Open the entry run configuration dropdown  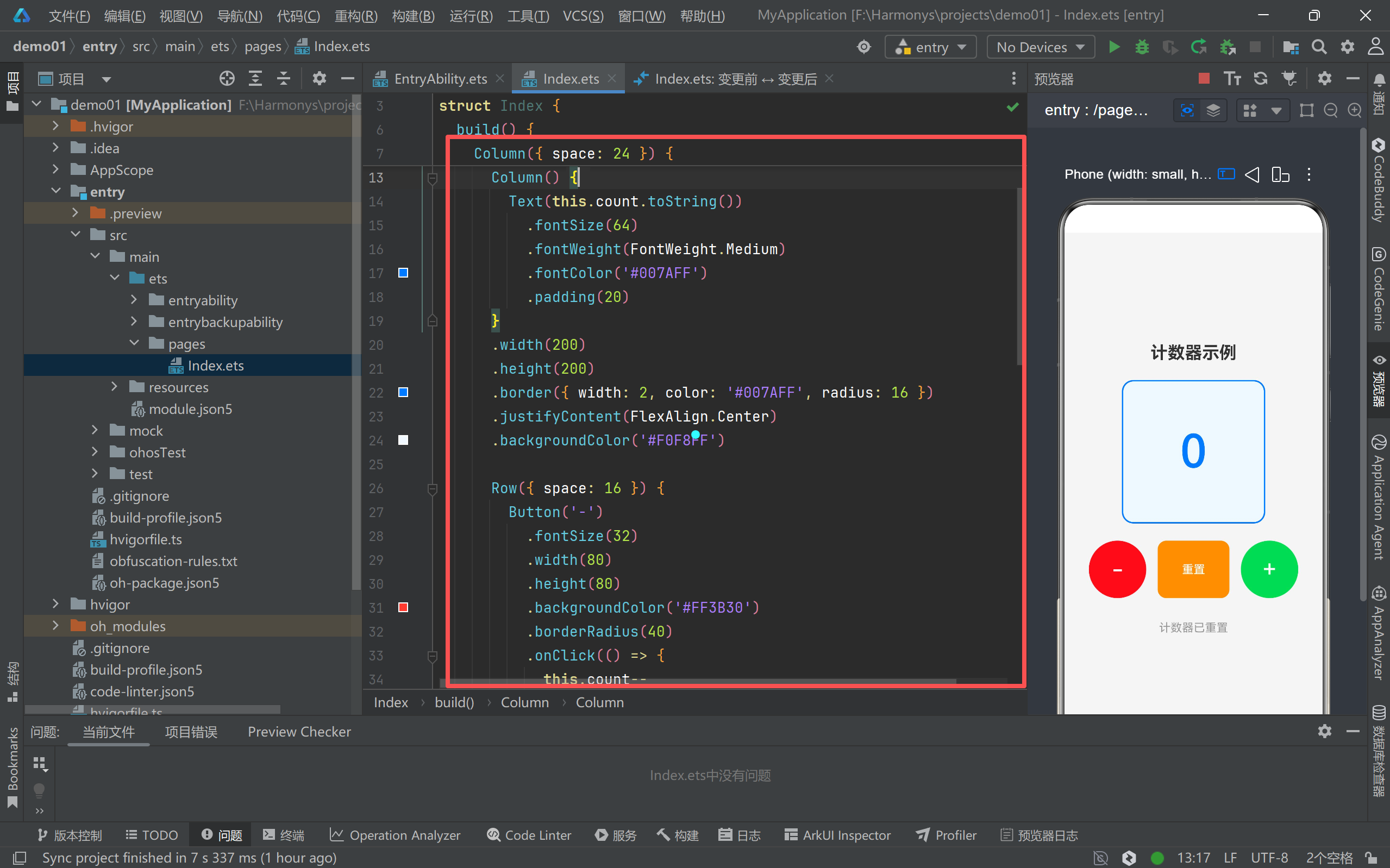930,47
